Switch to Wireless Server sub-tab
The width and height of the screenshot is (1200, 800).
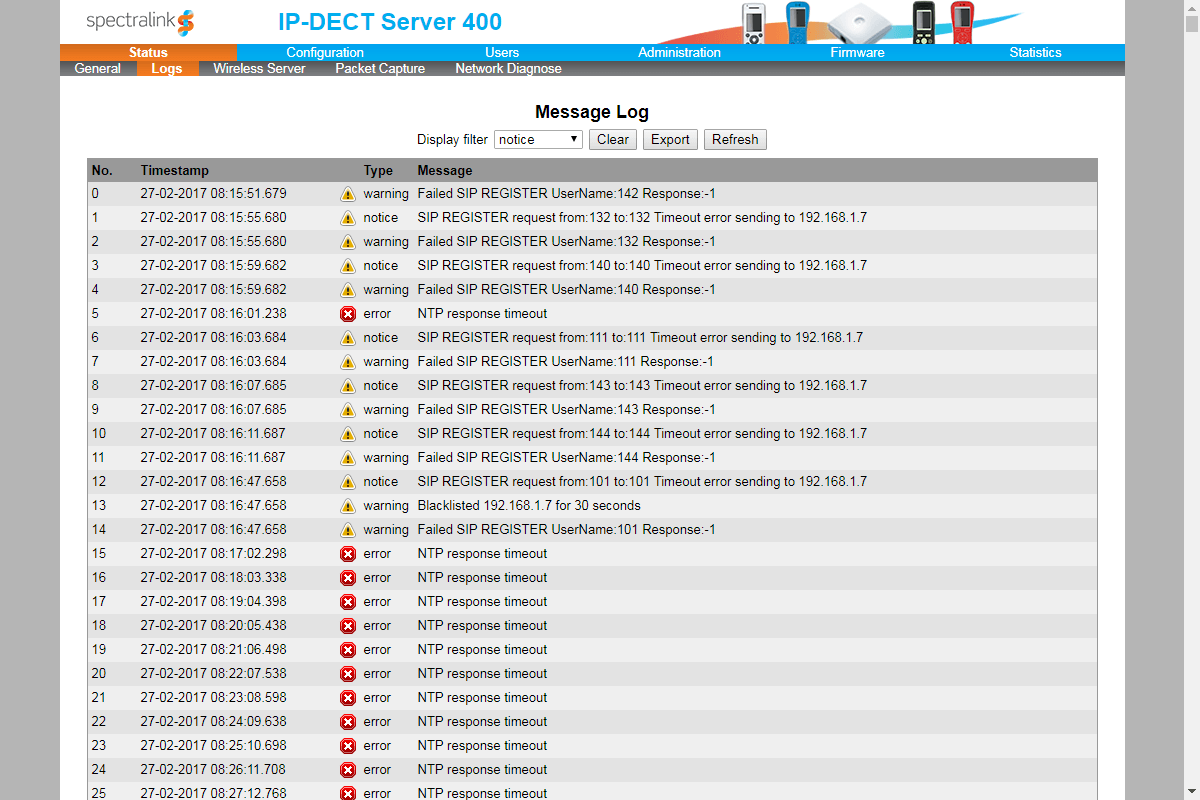[259, 69]
